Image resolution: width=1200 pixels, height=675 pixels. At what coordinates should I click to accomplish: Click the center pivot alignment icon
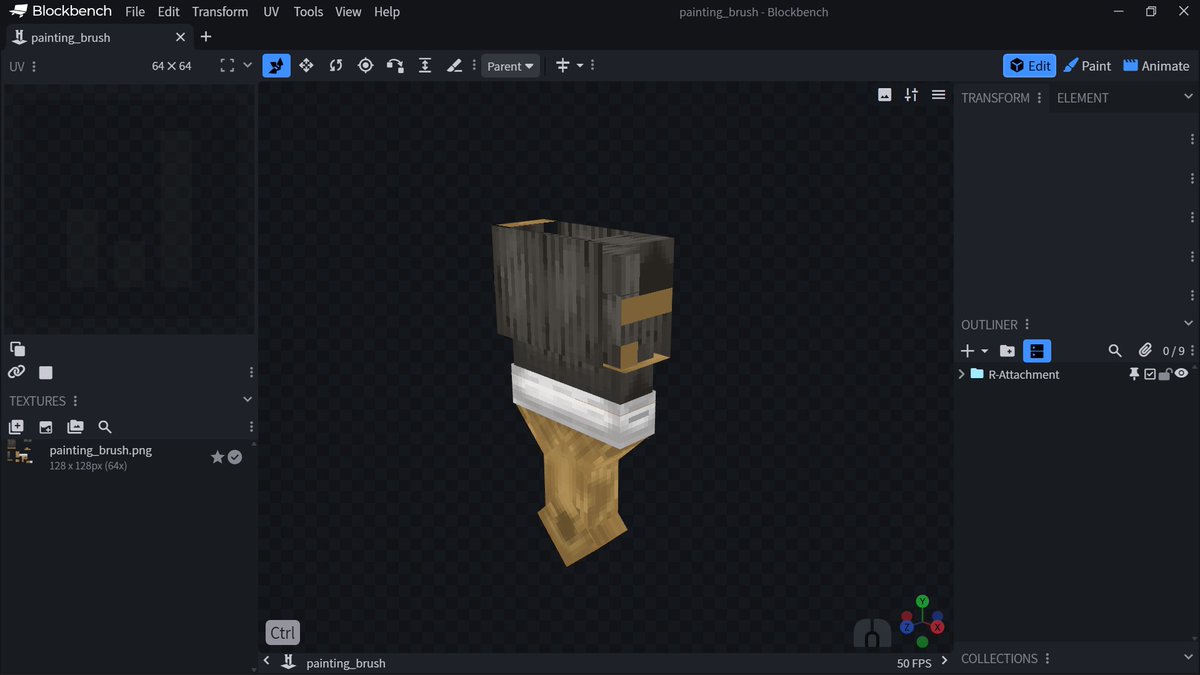tap(562, 65)
